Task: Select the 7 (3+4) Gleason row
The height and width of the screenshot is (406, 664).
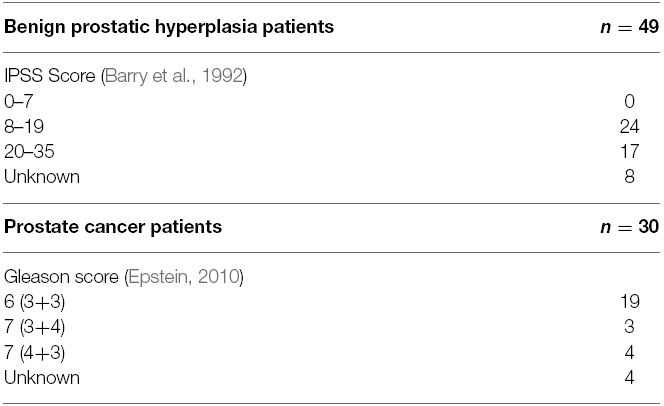Action: (332, 327)
